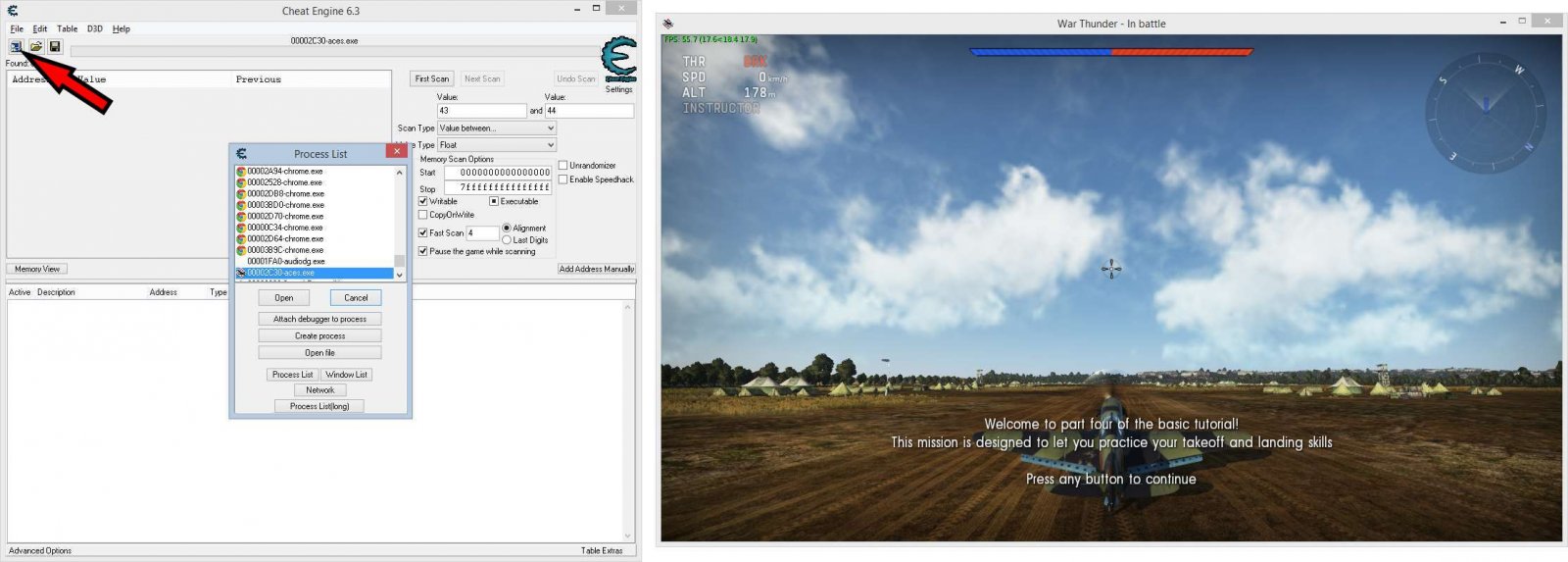Click the Stop address field

coord(498,187)
